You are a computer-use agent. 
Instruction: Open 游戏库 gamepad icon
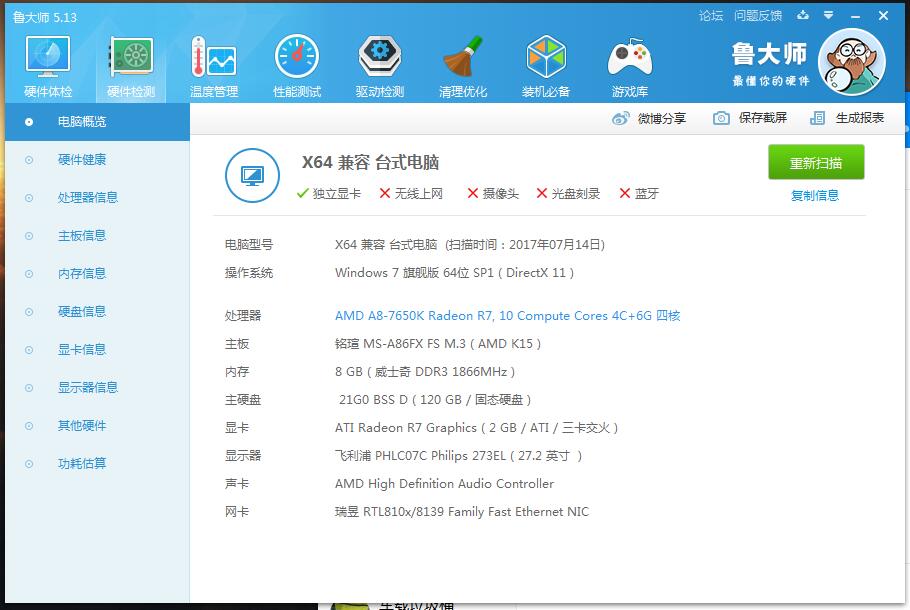coord(630,57)
